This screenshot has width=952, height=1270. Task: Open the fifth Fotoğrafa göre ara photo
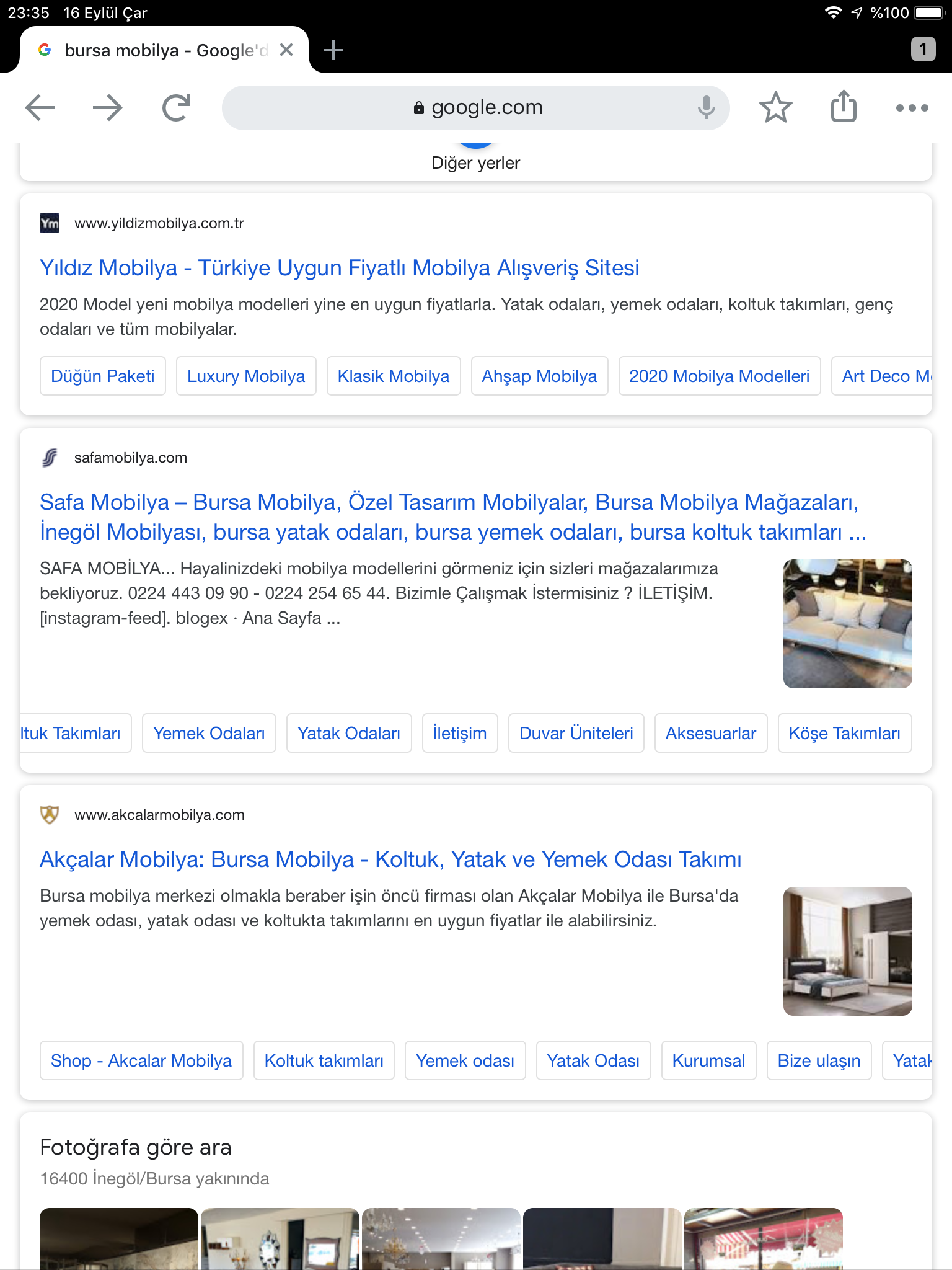tap(764, 1239)
